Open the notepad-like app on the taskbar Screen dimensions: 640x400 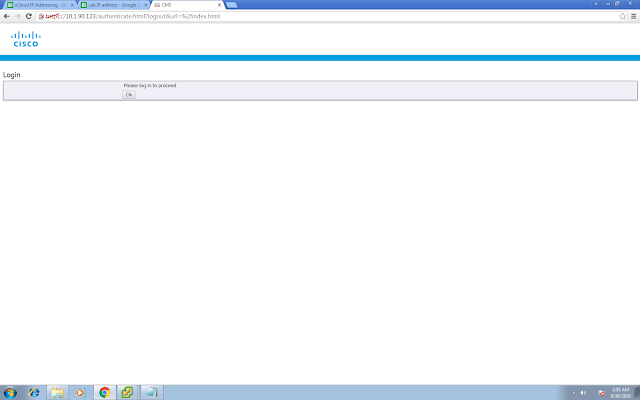tap(151, 393)
